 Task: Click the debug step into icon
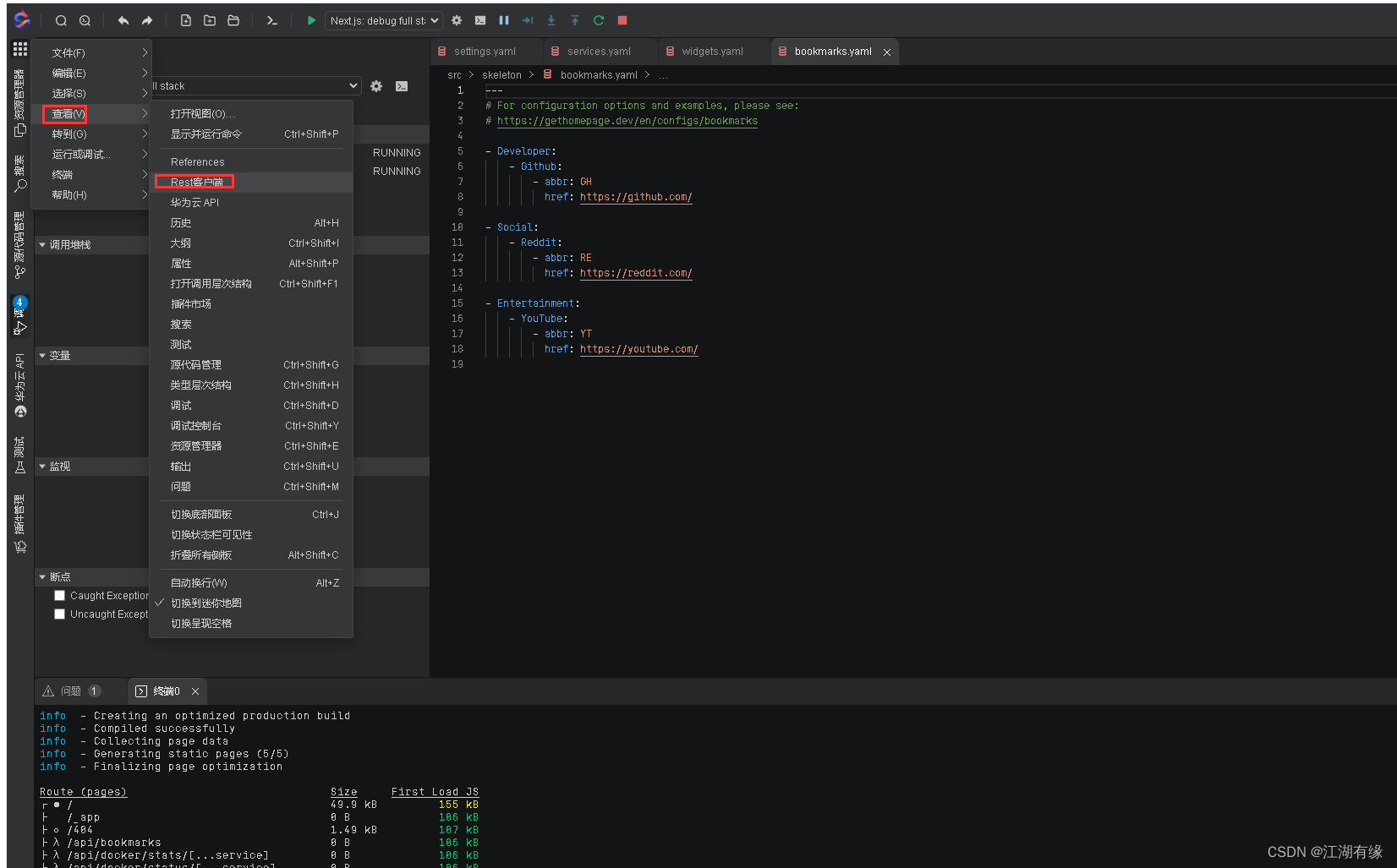[x=551, y=20]
